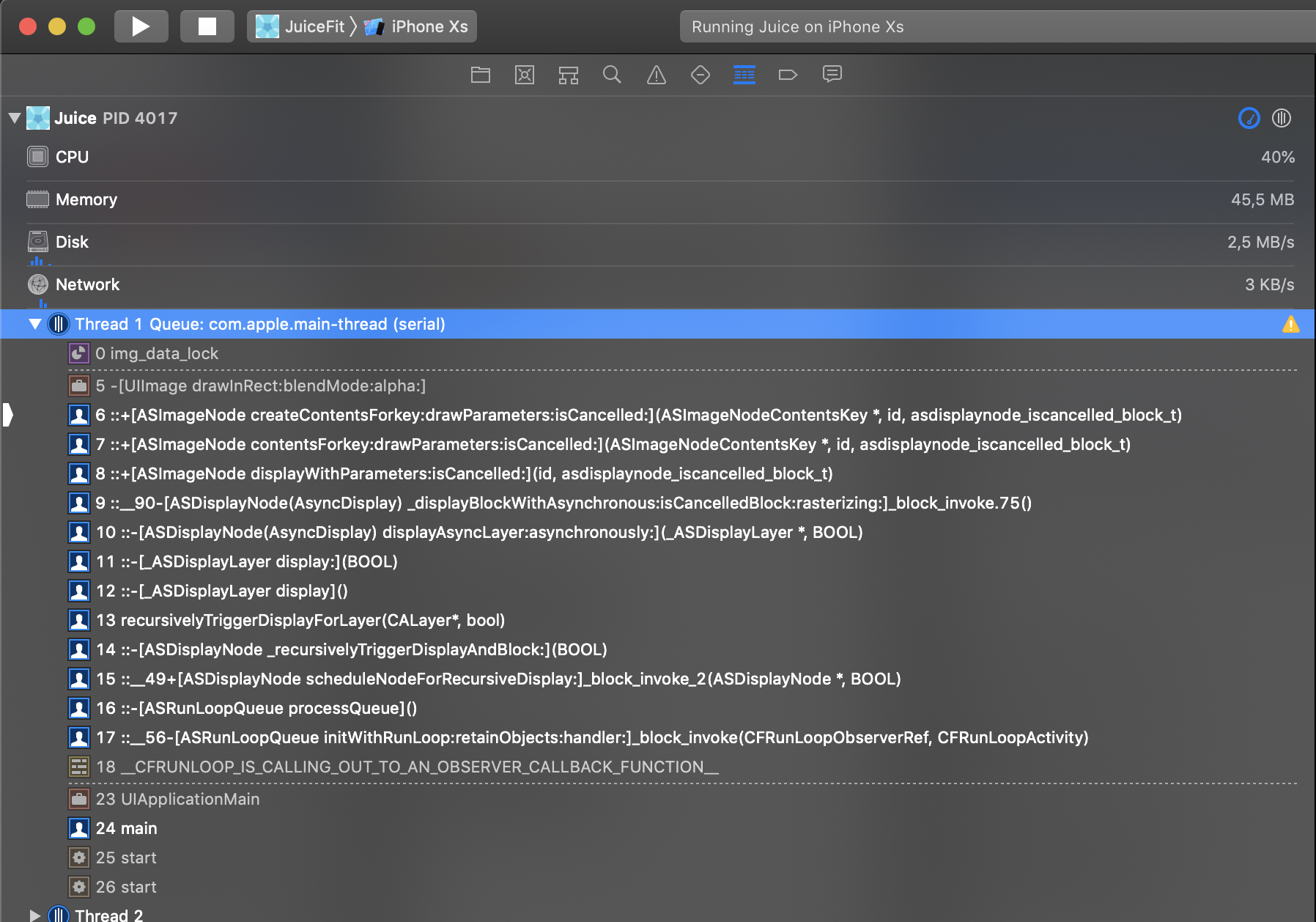Select frame 13 recursivelyTriggerDisplayForLayer
Screen dimensions: 1316x922
click(x=658, y=620)
